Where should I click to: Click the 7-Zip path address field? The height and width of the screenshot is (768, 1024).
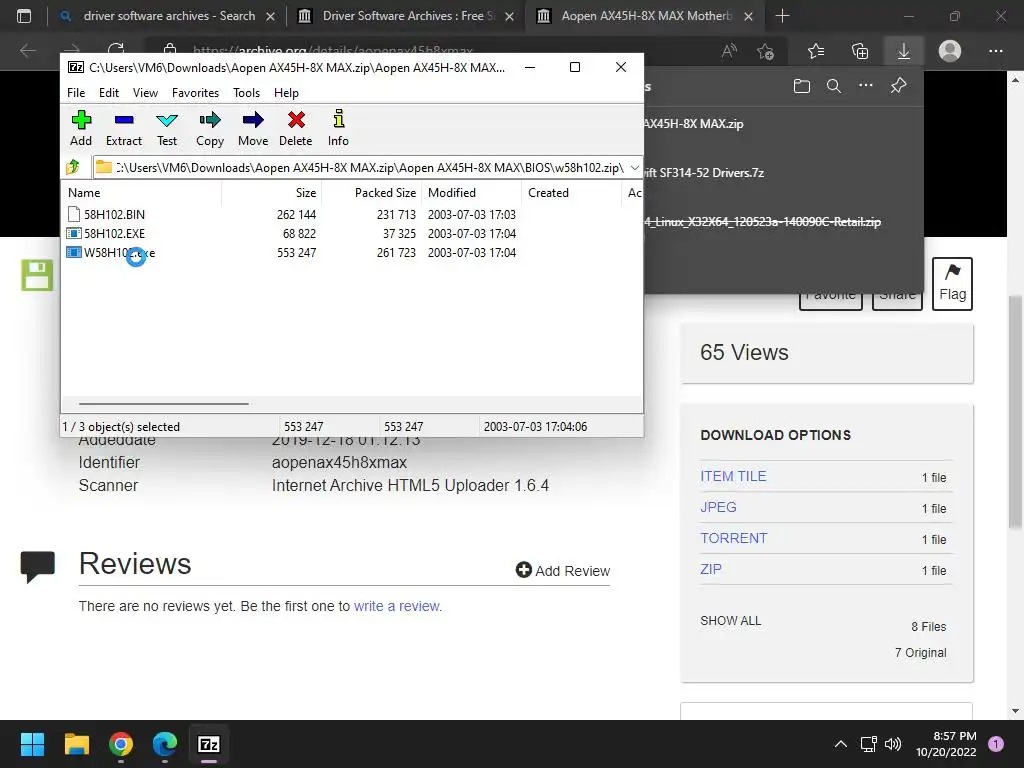[x=367, y=168]
